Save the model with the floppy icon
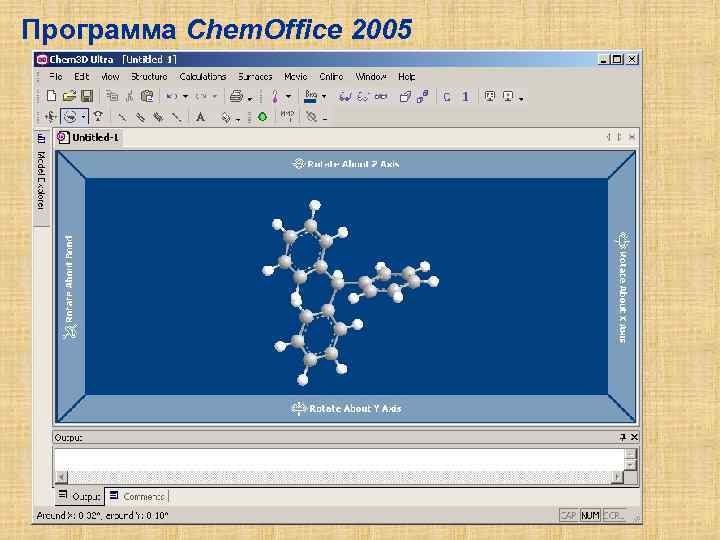The height and width of the screenshot is (540, 720). [87, 96]
